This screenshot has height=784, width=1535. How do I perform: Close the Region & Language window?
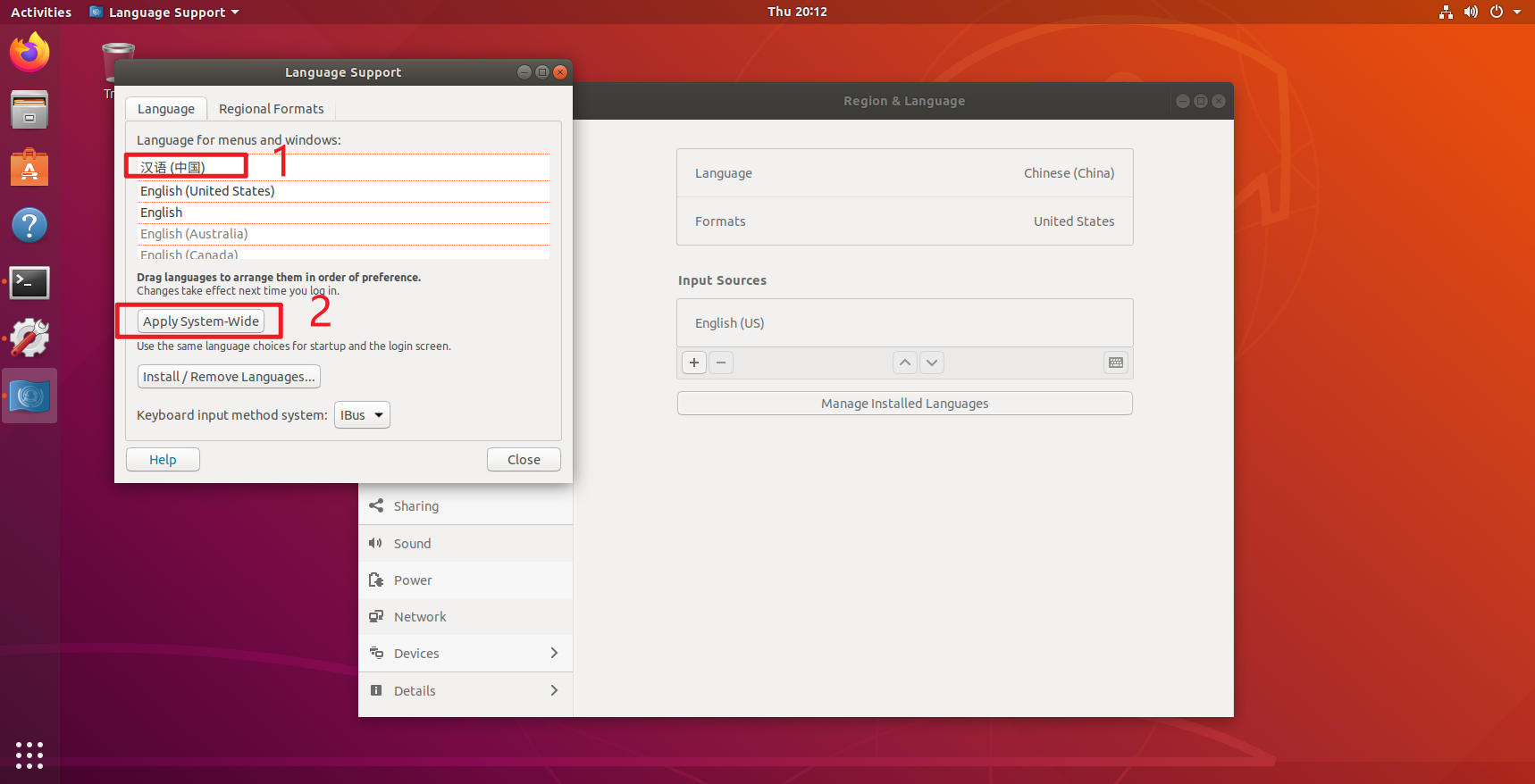tap(1219, 101)
